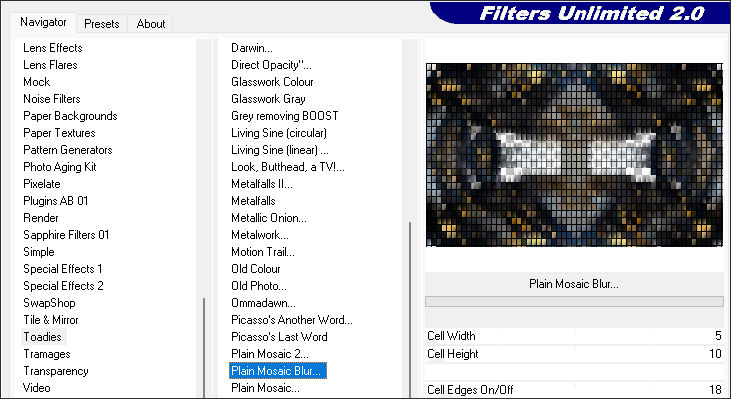
Task: Select the Plain Mosaic 2... filter
Action: point(270,354)
